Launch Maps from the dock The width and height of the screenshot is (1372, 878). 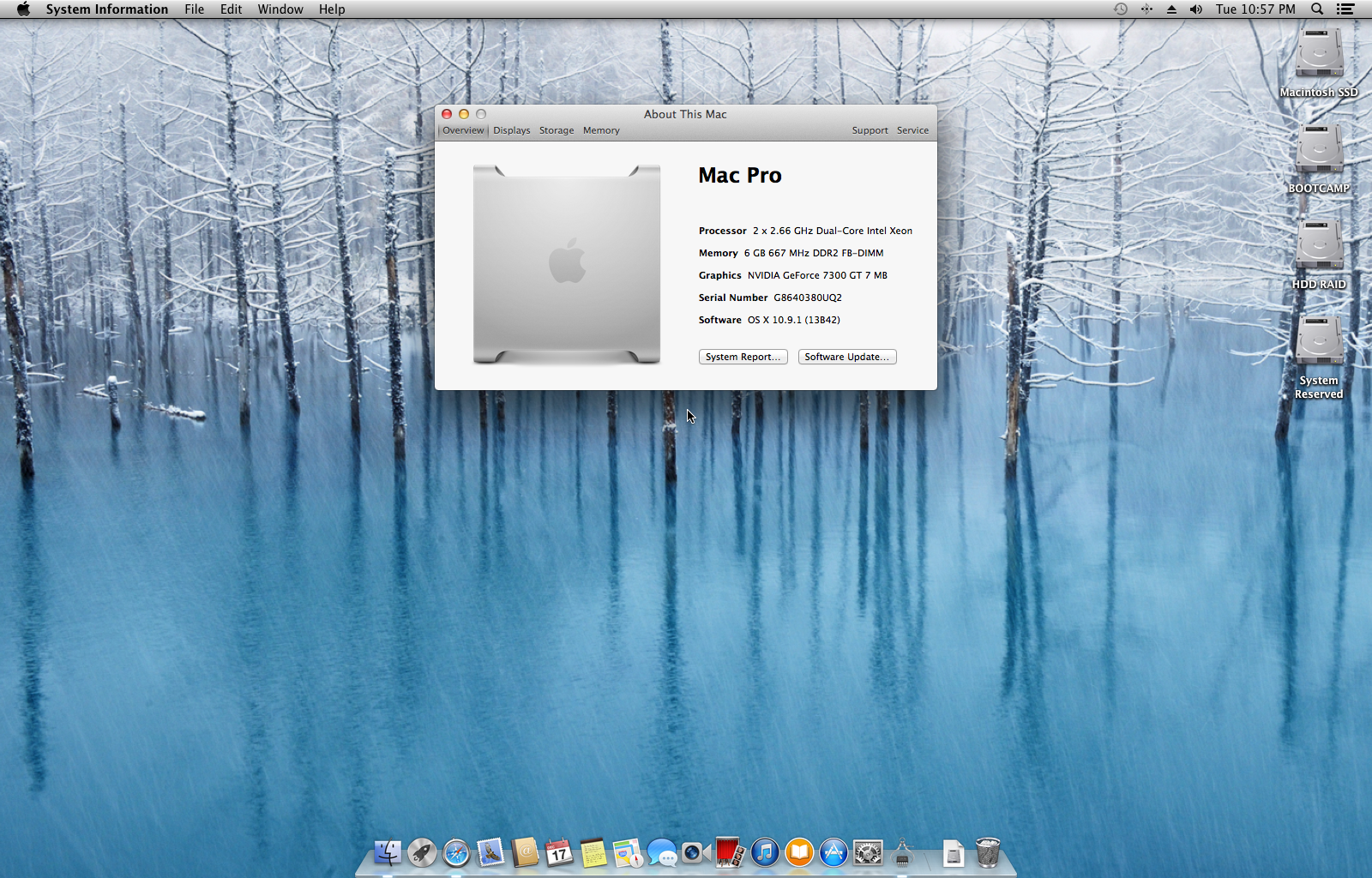tap(628, 852)
